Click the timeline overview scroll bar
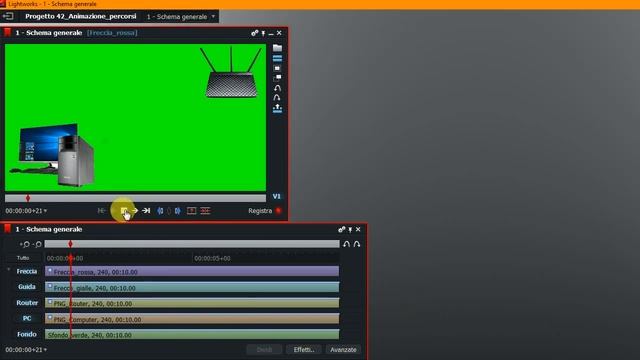640x360 pixels. point(192,244)
